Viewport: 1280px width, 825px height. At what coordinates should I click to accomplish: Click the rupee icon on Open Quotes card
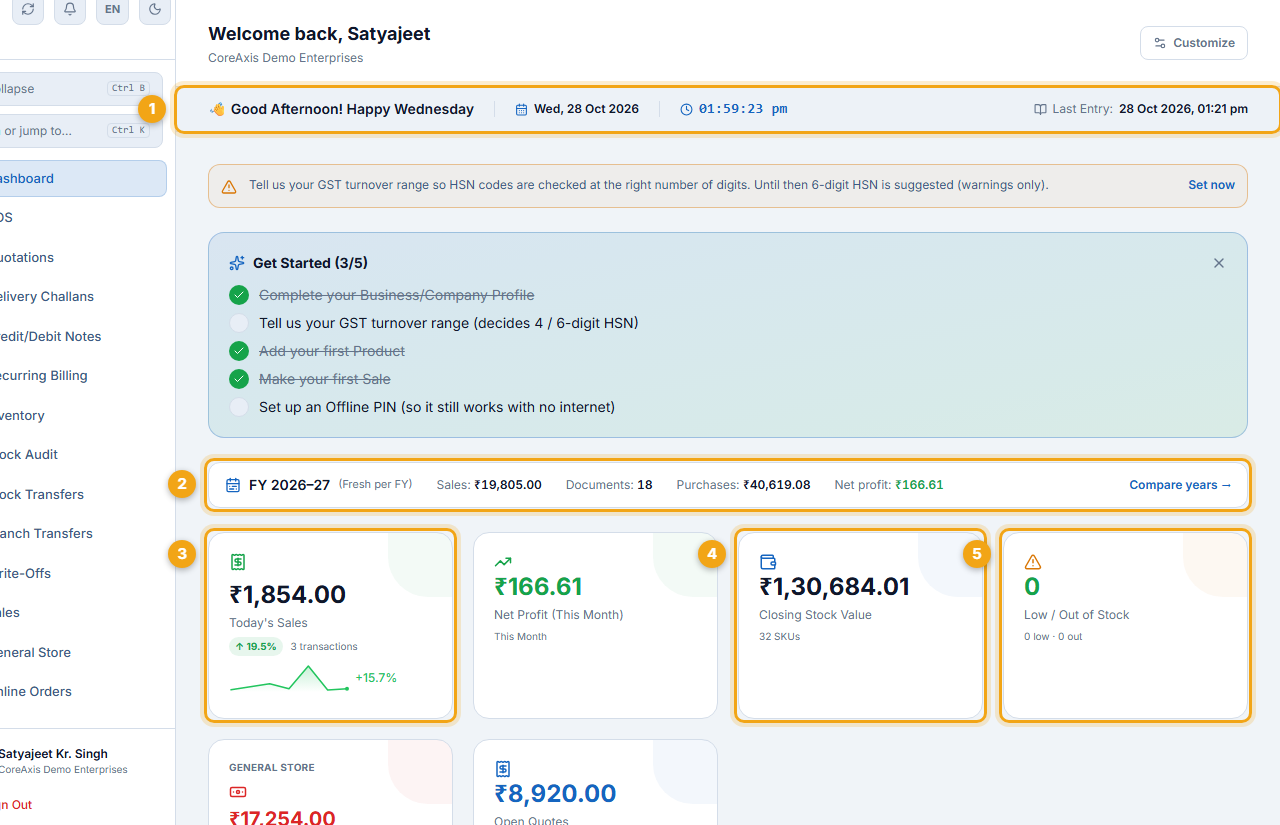[x=502, y=769]
